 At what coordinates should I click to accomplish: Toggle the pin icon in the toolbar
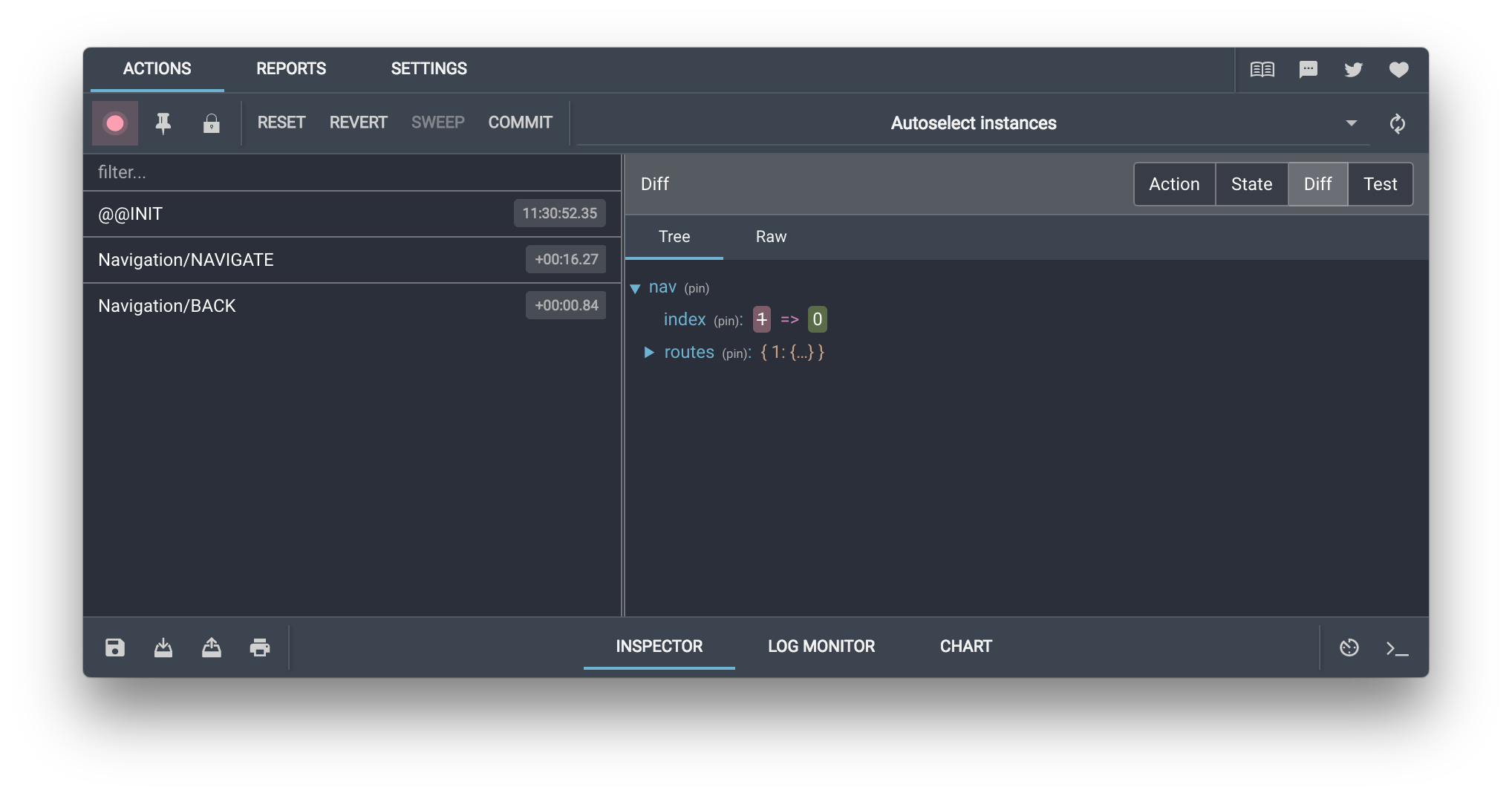[x=163, y=123]
